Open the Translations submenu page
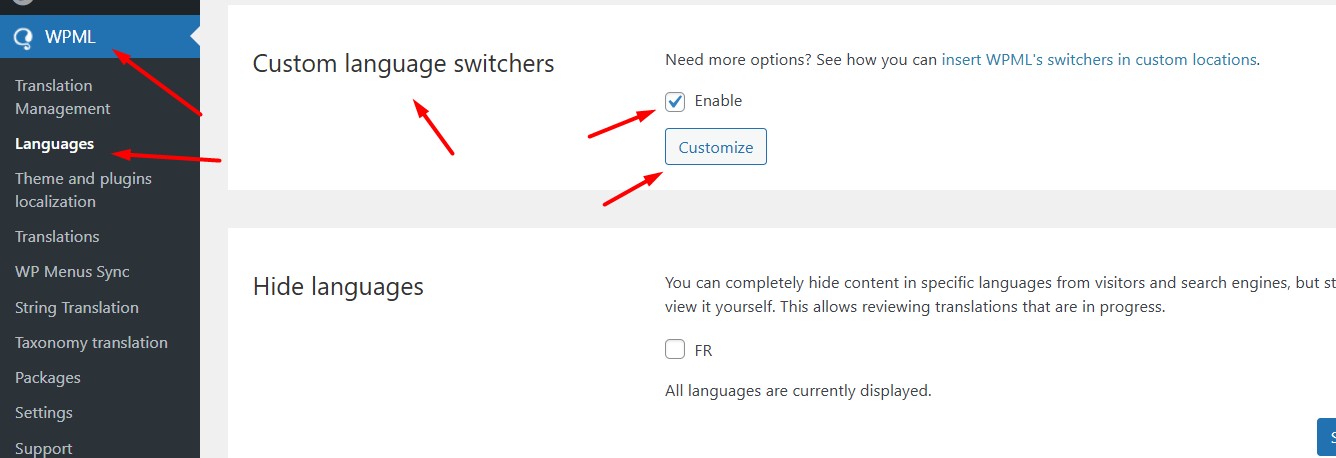 57,237
